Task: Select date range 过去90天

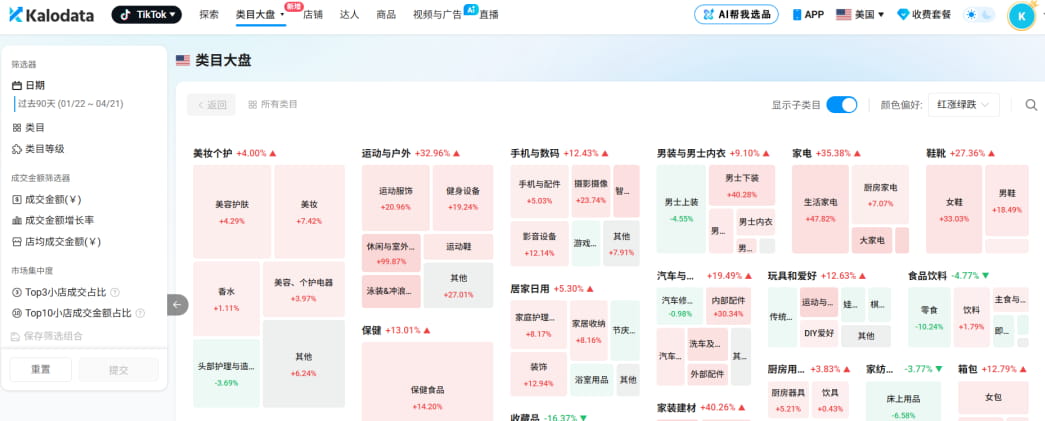Action: point(70,104)
